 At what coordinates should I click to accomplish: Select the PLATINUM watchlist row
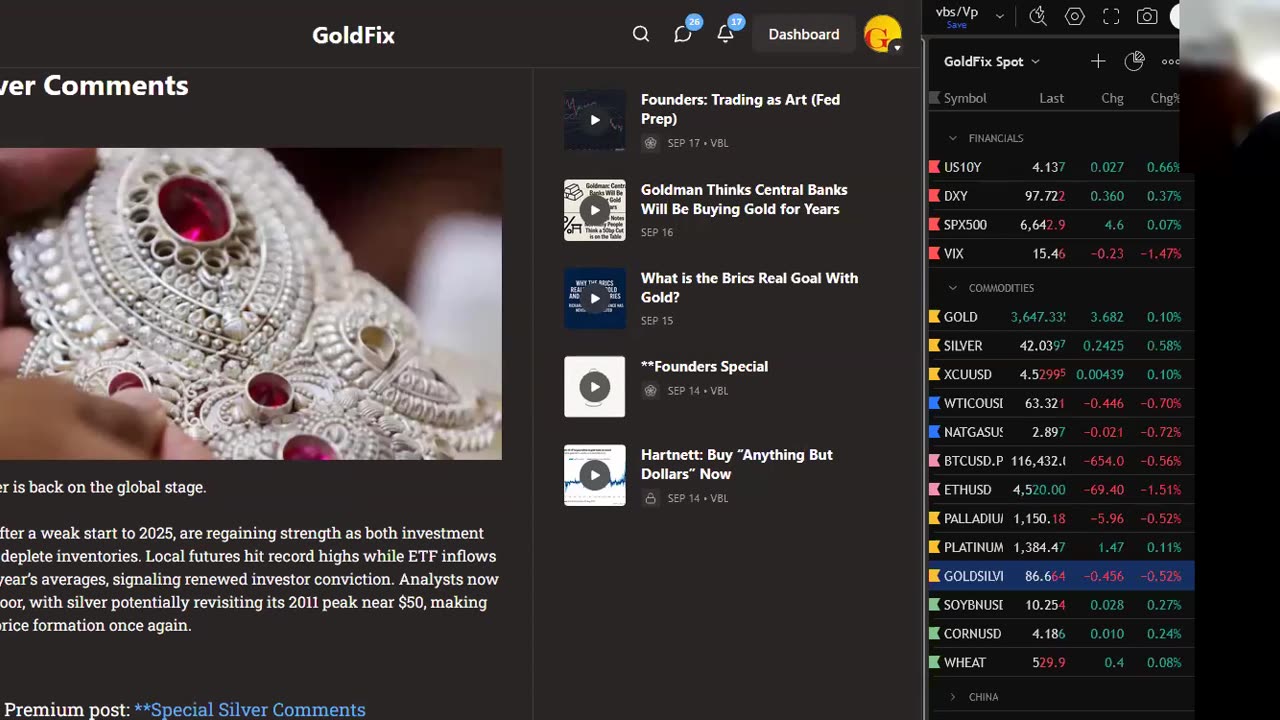[1060, 548]
